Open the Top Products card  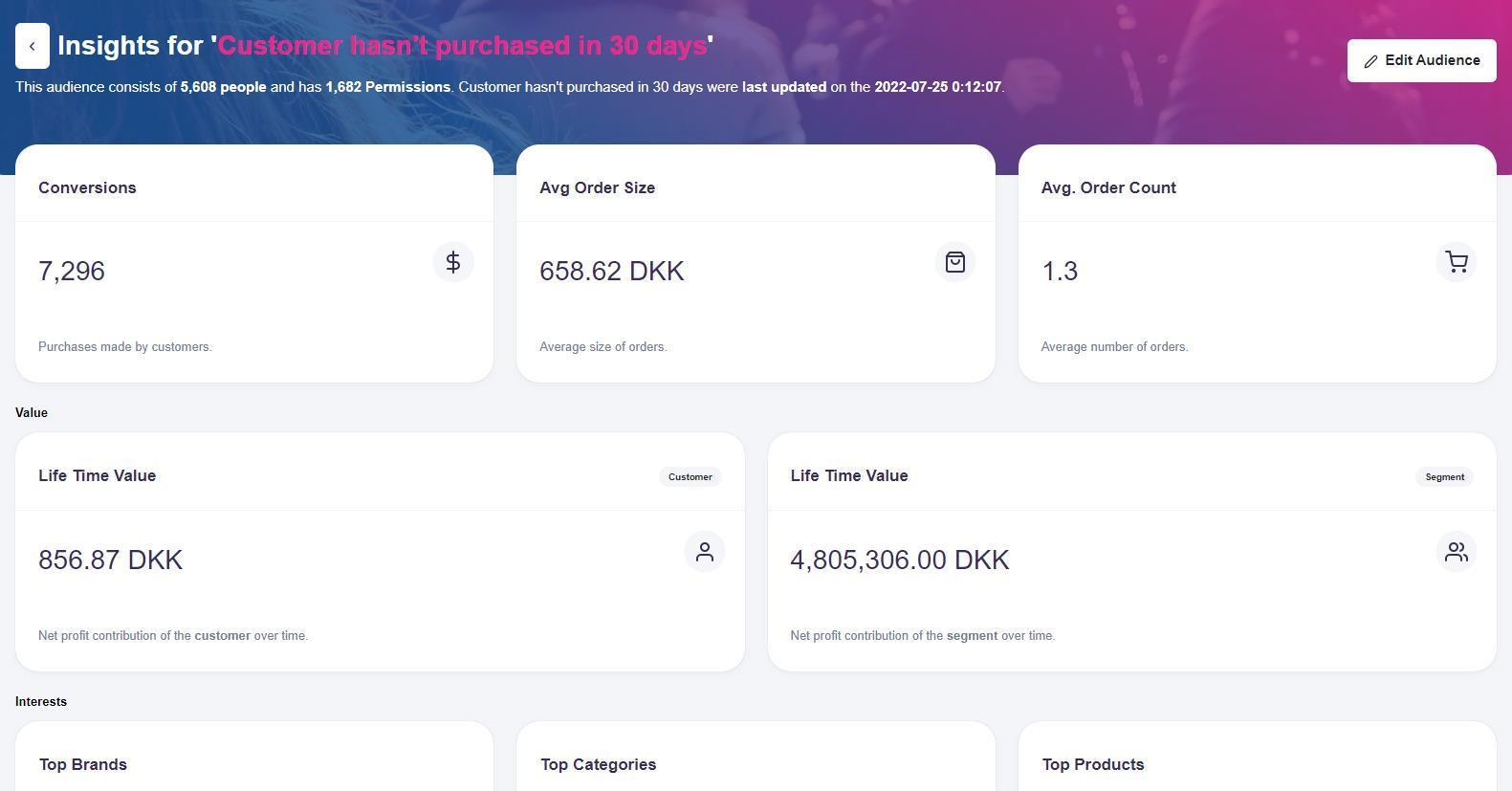1092,764
